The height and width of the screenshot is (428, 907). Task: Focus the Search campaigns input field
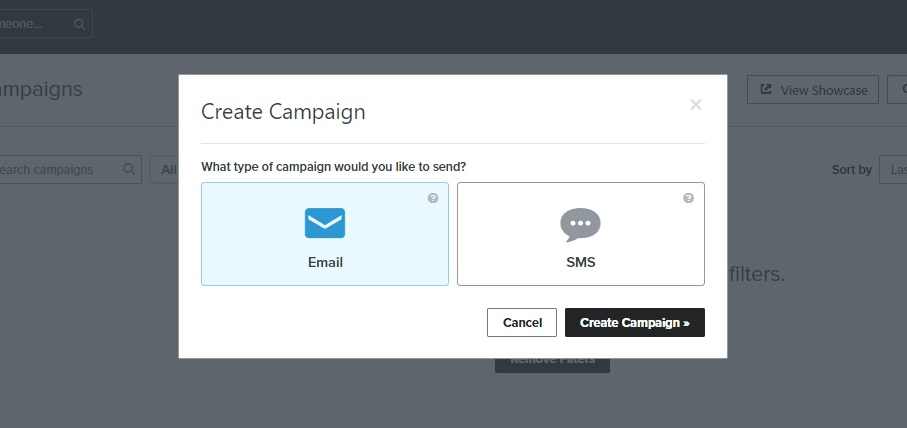55,170
